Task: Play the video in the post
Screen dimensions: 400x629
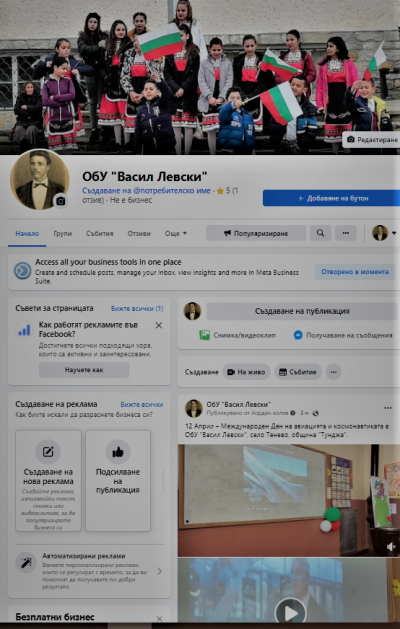Action: pyautogui.click(x=290, y=613)
